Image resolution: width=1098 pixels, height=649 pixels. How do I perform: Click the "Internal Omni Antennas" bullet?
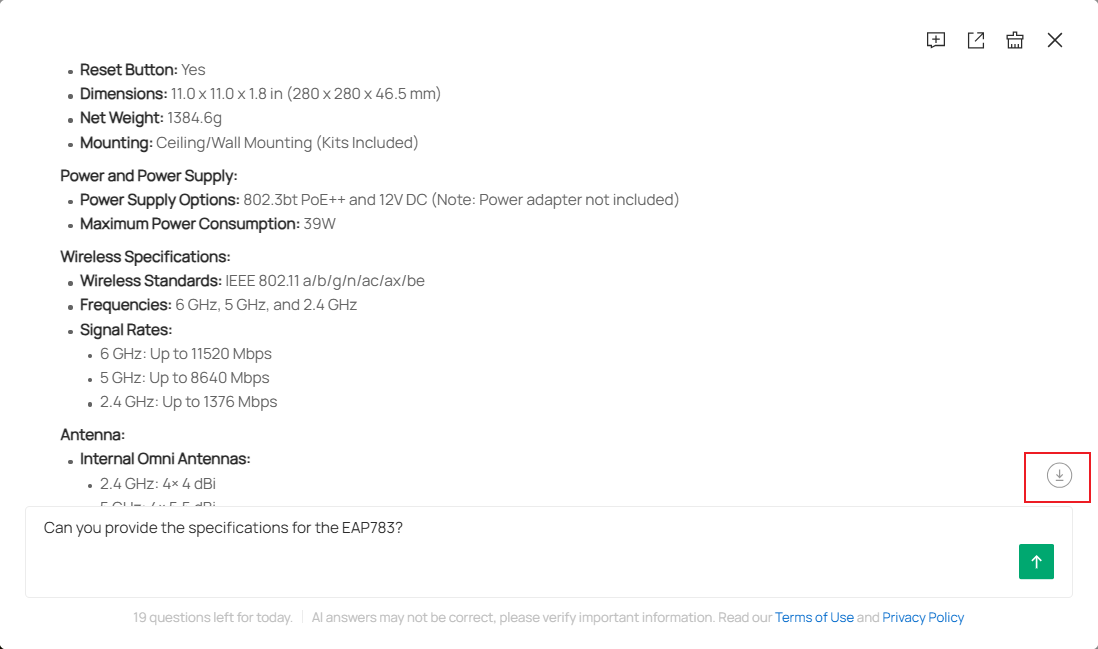coord(165,459)
